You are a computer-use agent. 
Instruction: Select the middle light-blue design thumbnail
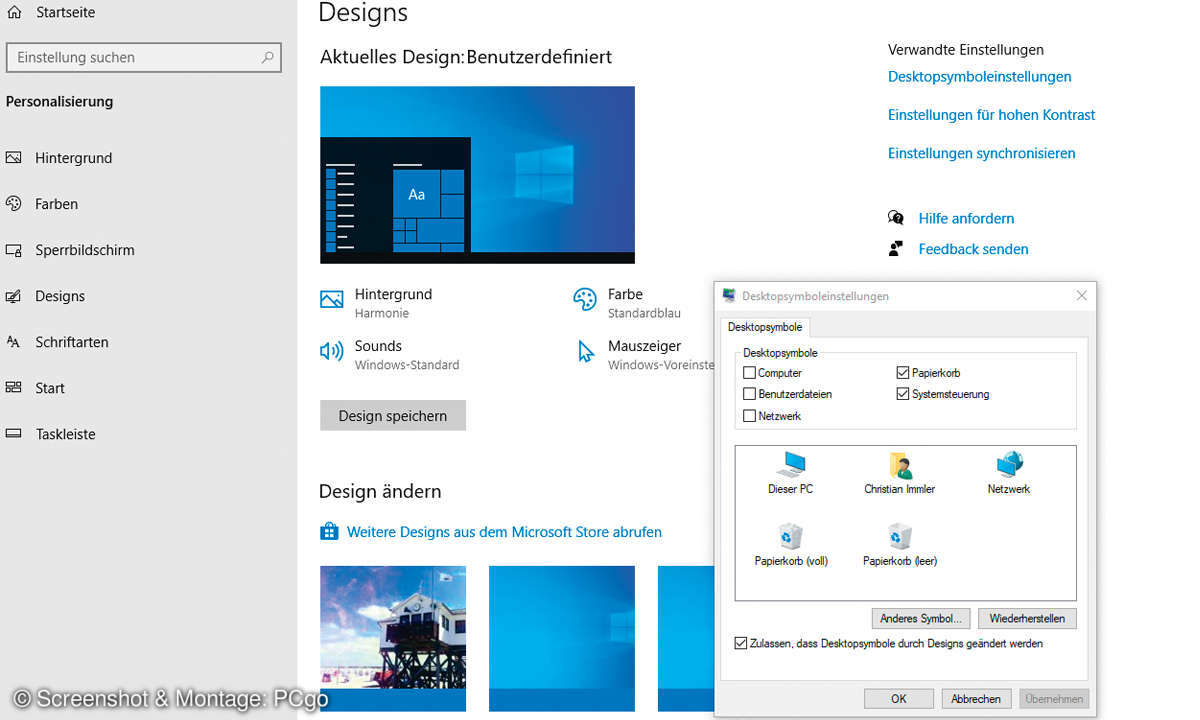(x=562, y=639)
